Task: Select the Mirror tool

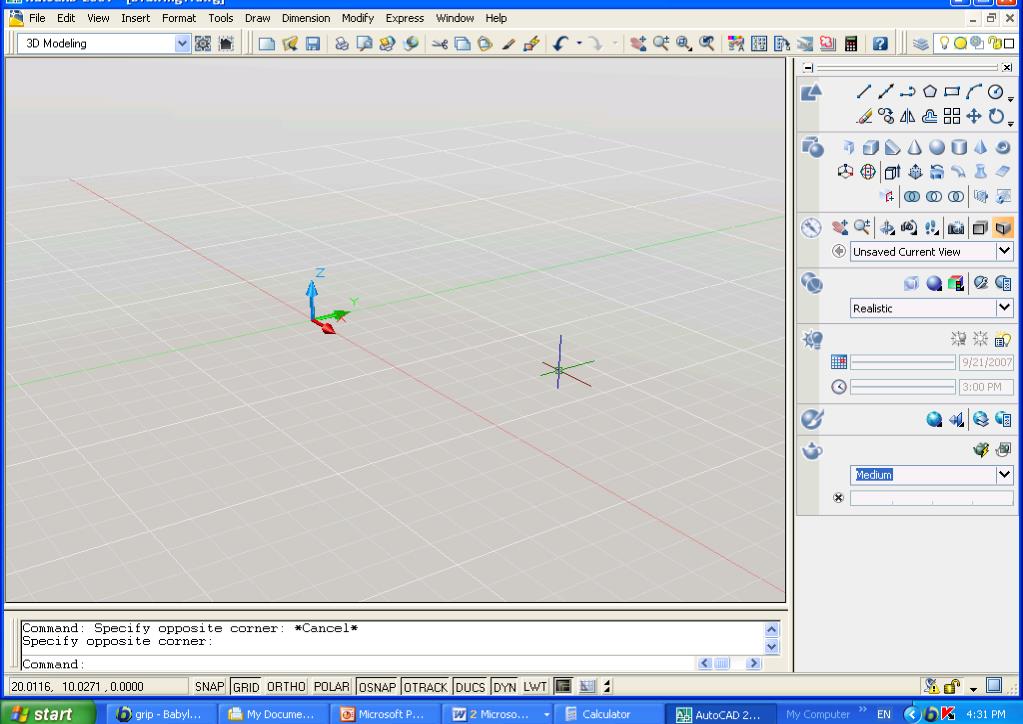Action: (908, 117)
